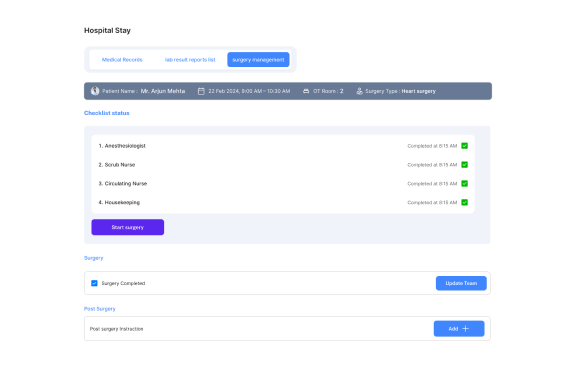Uncheck the Surgery Completed checkbox
Viewport: 577px width, 367px height.
click(x=94, y=283)
